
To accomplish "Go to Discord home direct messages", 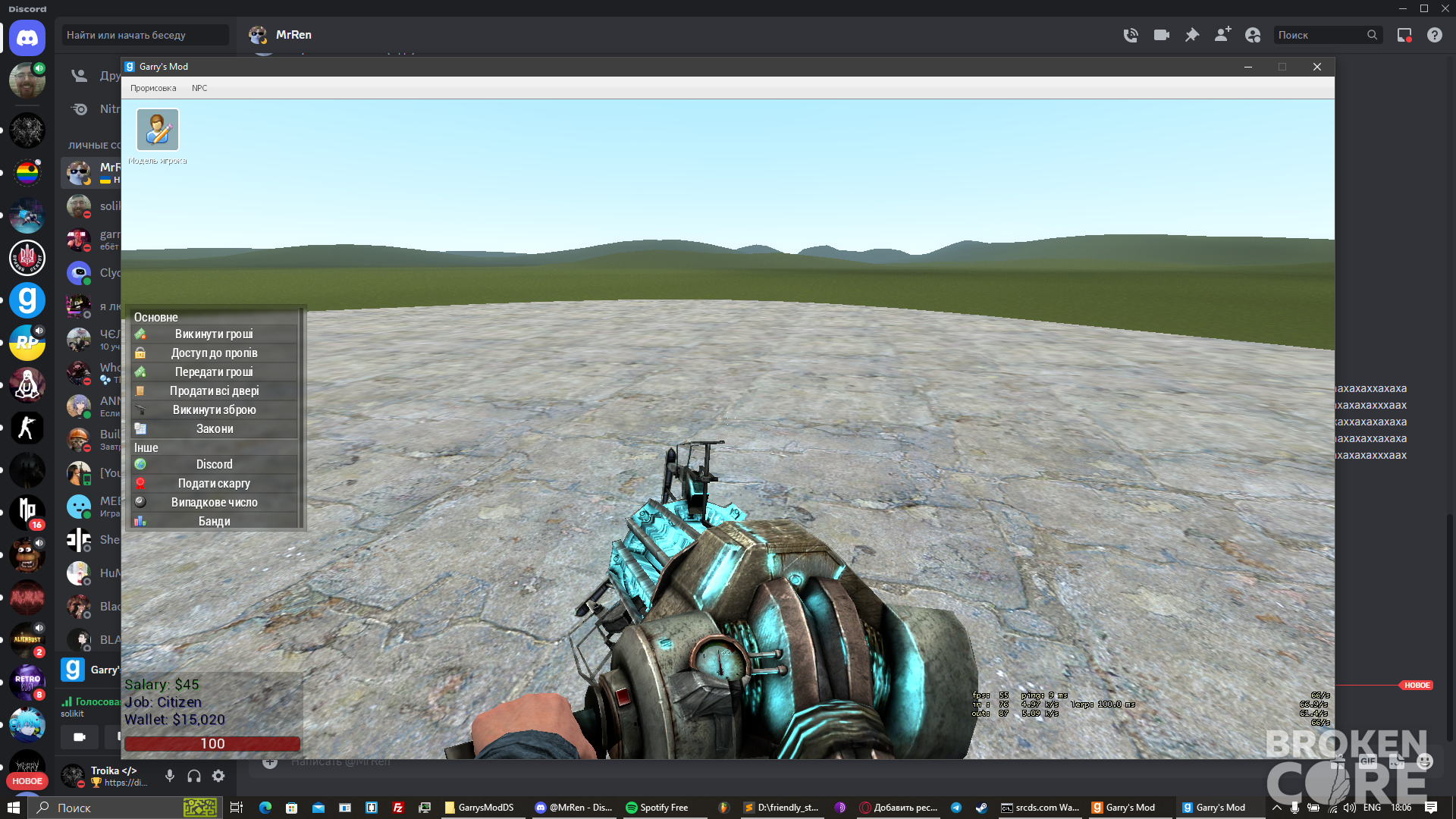I will click(x=27, y=38).
